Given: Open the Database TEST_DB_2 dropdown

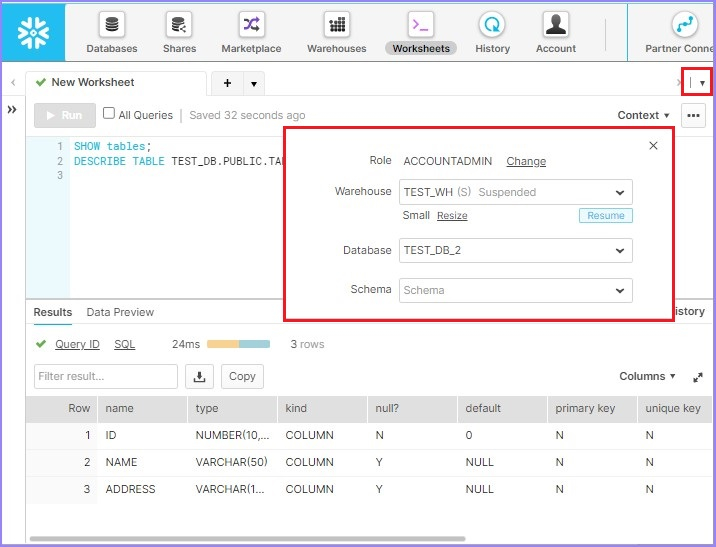Looking at the screenshot, I should tap(516, 250).
